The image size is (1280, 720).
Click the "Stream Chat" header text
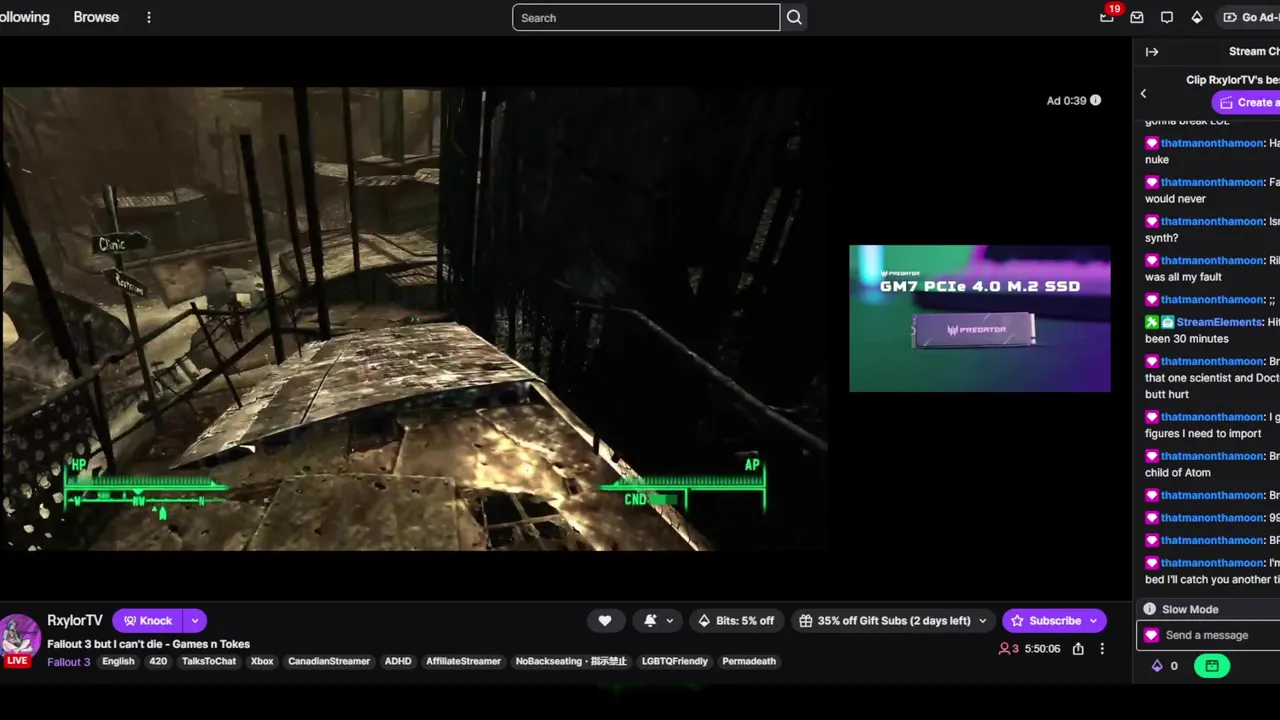coord(1254,51)
